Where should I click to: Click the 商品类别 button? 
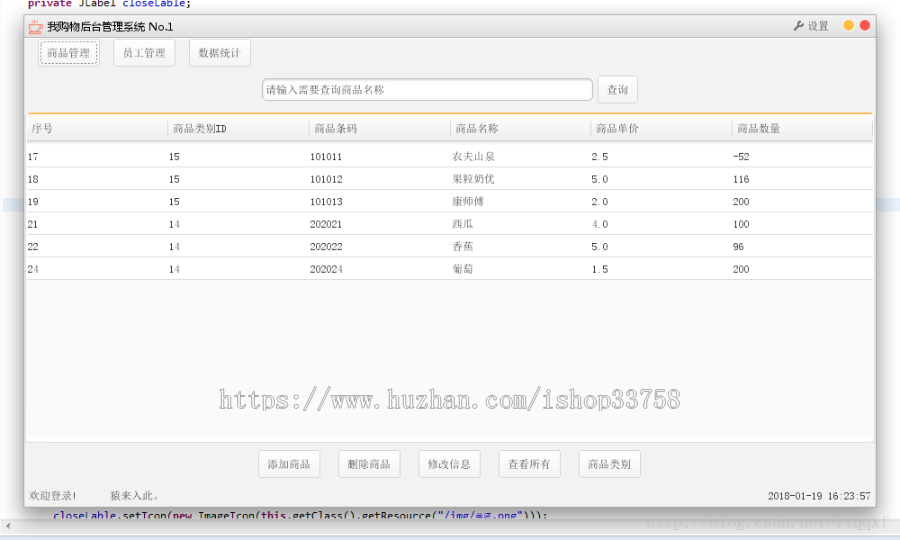[x=610, y=464]
